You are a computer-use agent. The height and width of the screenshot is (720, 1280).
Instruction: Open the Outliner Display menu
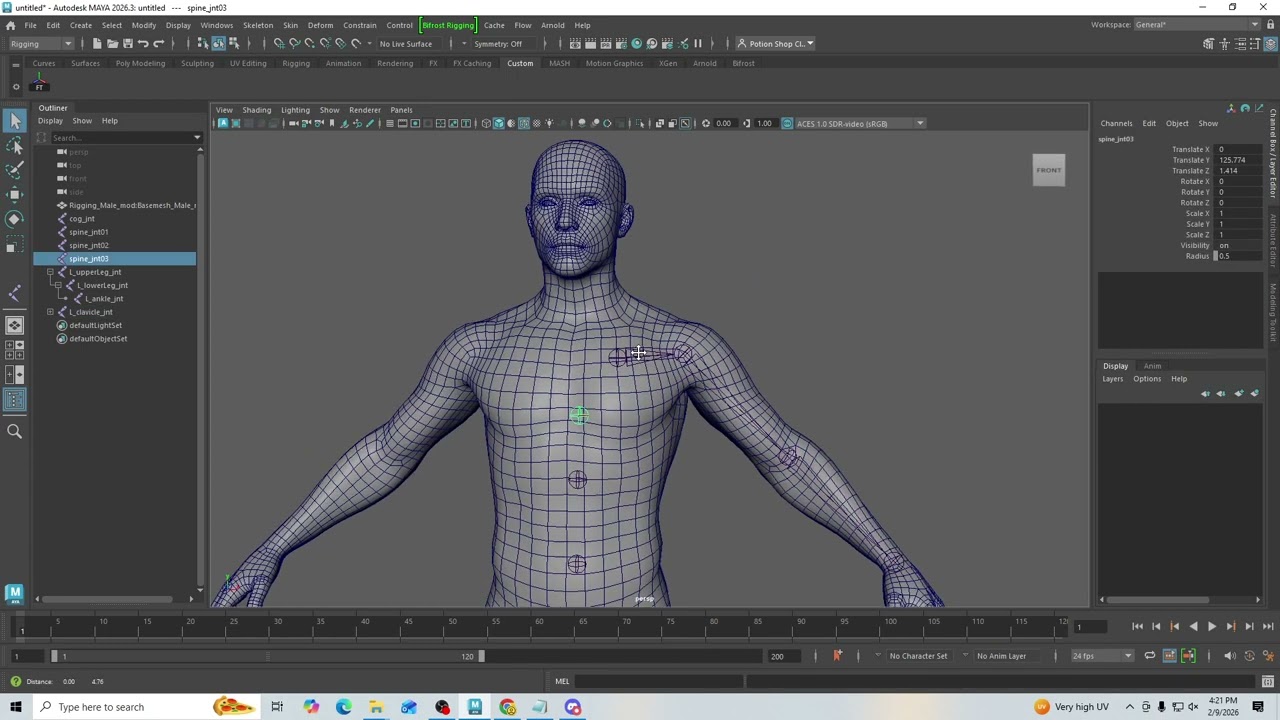[50, 121]
